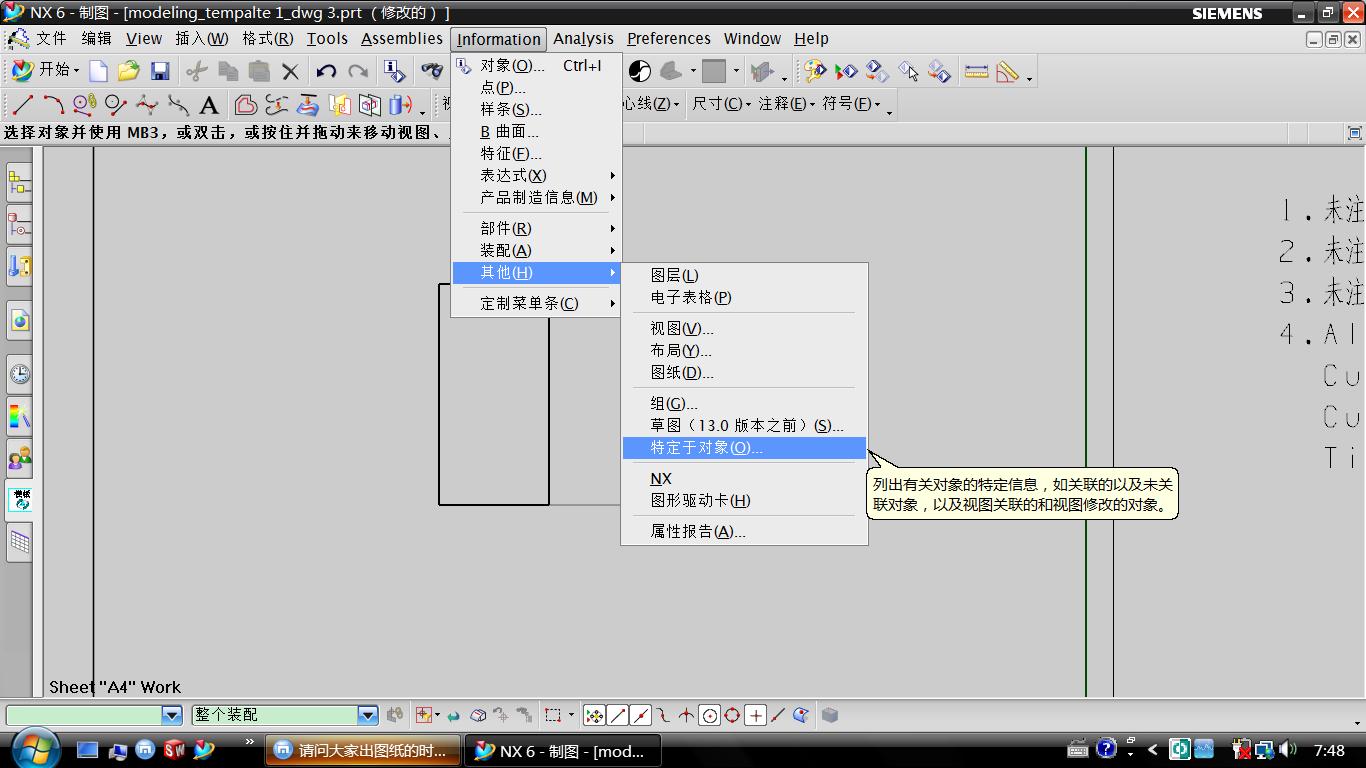Toggle the arc center snap icon

(710, 715)
